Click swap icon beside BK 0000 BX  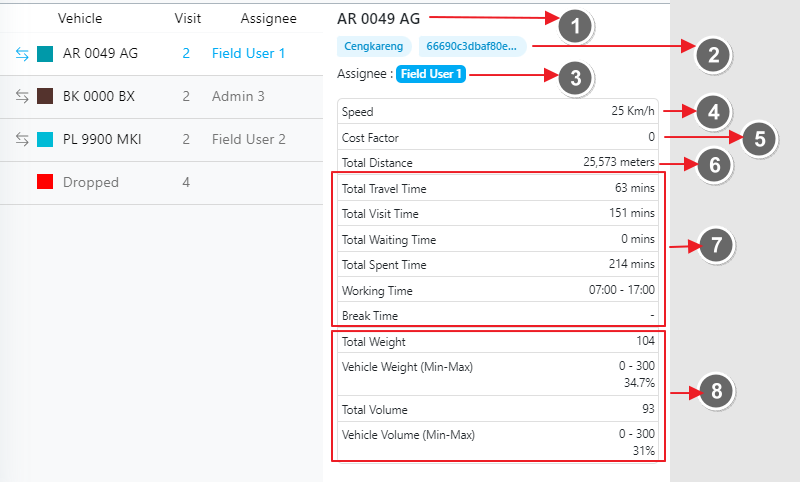tap(22, 97)
